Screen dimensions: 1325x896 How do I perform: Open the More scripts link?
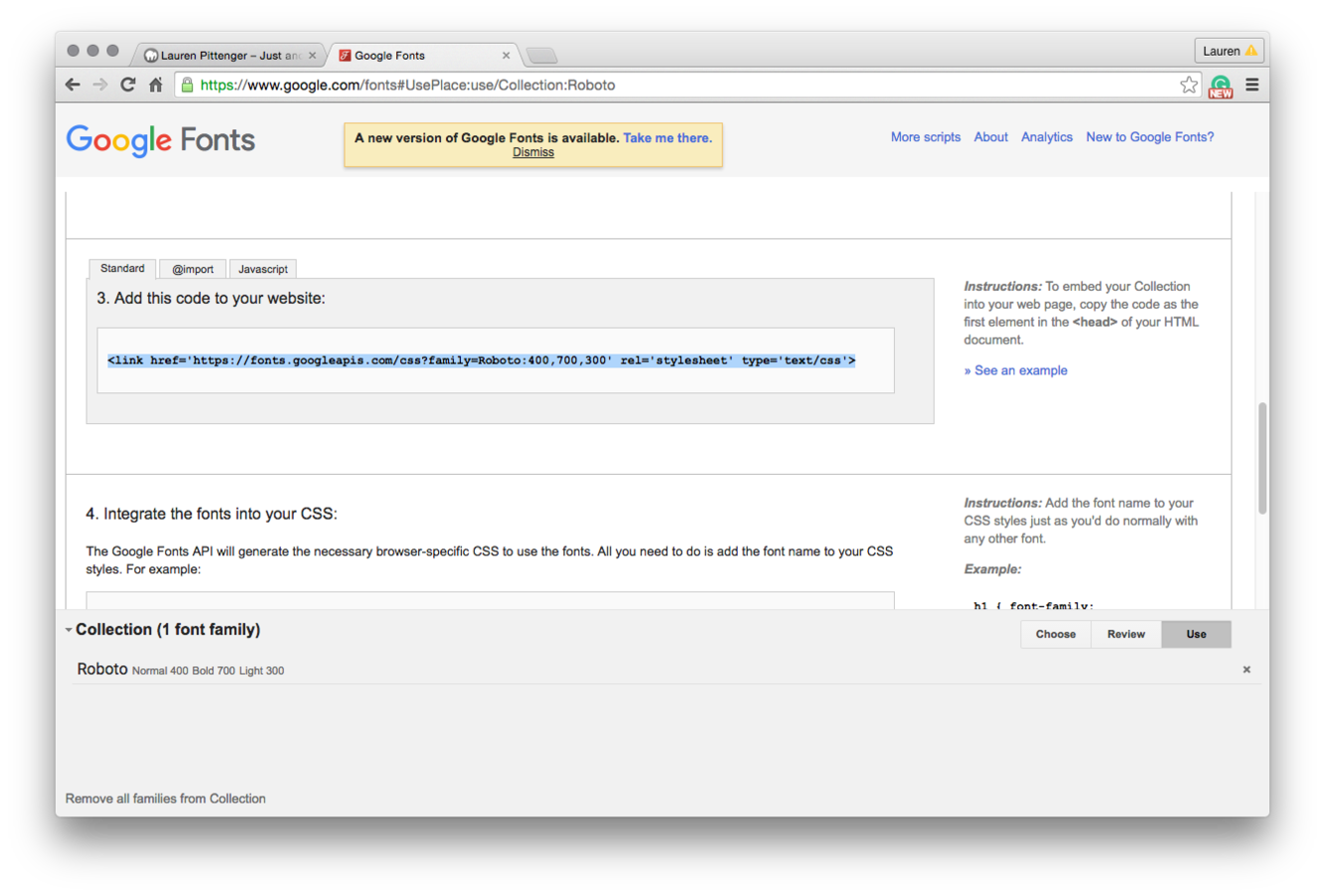pyautogui.click(x=926, y=137)
